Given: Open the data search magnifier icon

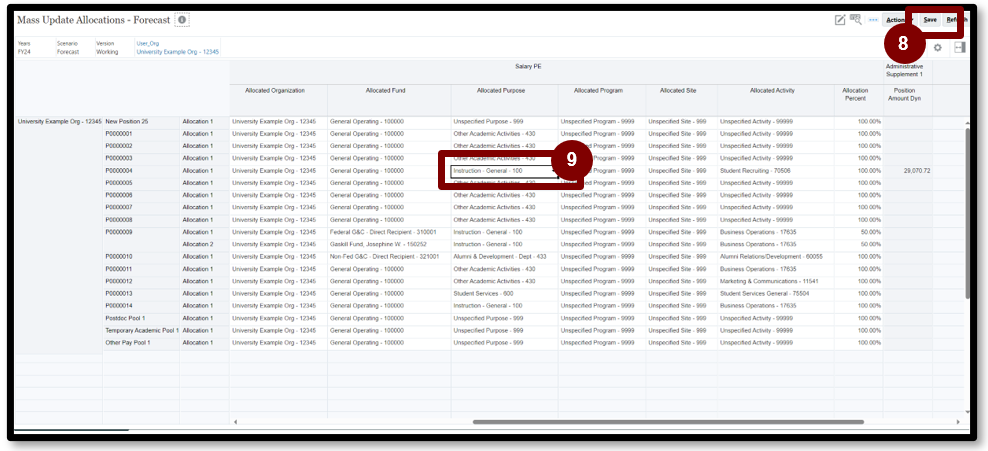Looking at the screenshot, I should point(856,20).
